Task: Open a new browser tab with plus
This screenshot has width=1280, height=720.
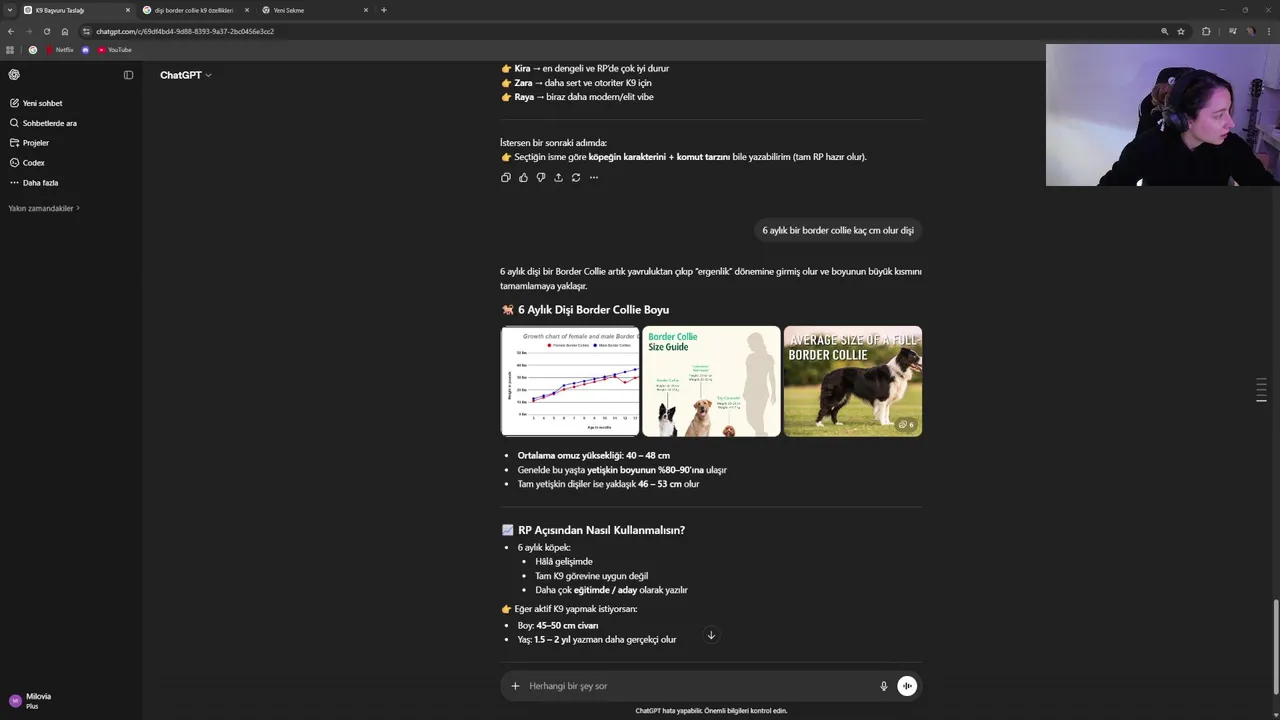Action: [x=384, y=10]
